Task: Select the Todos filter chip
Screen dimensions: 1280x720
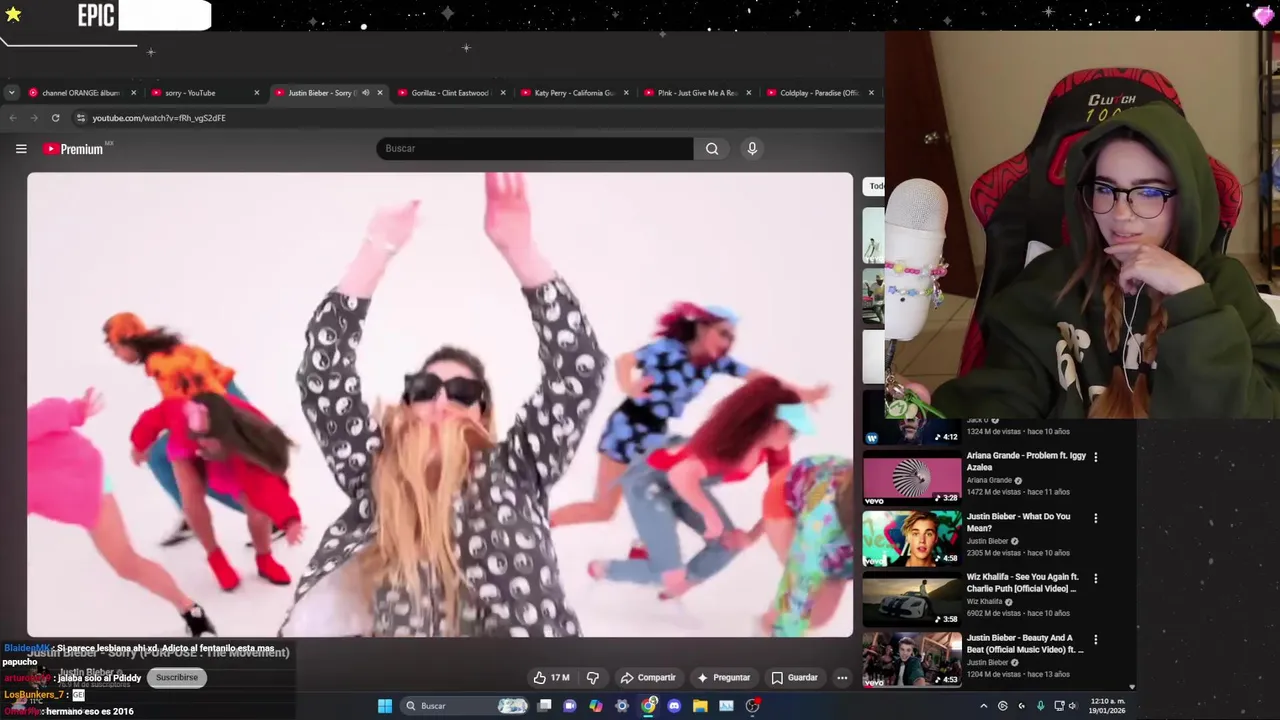Action: click(x=874, y=186)
